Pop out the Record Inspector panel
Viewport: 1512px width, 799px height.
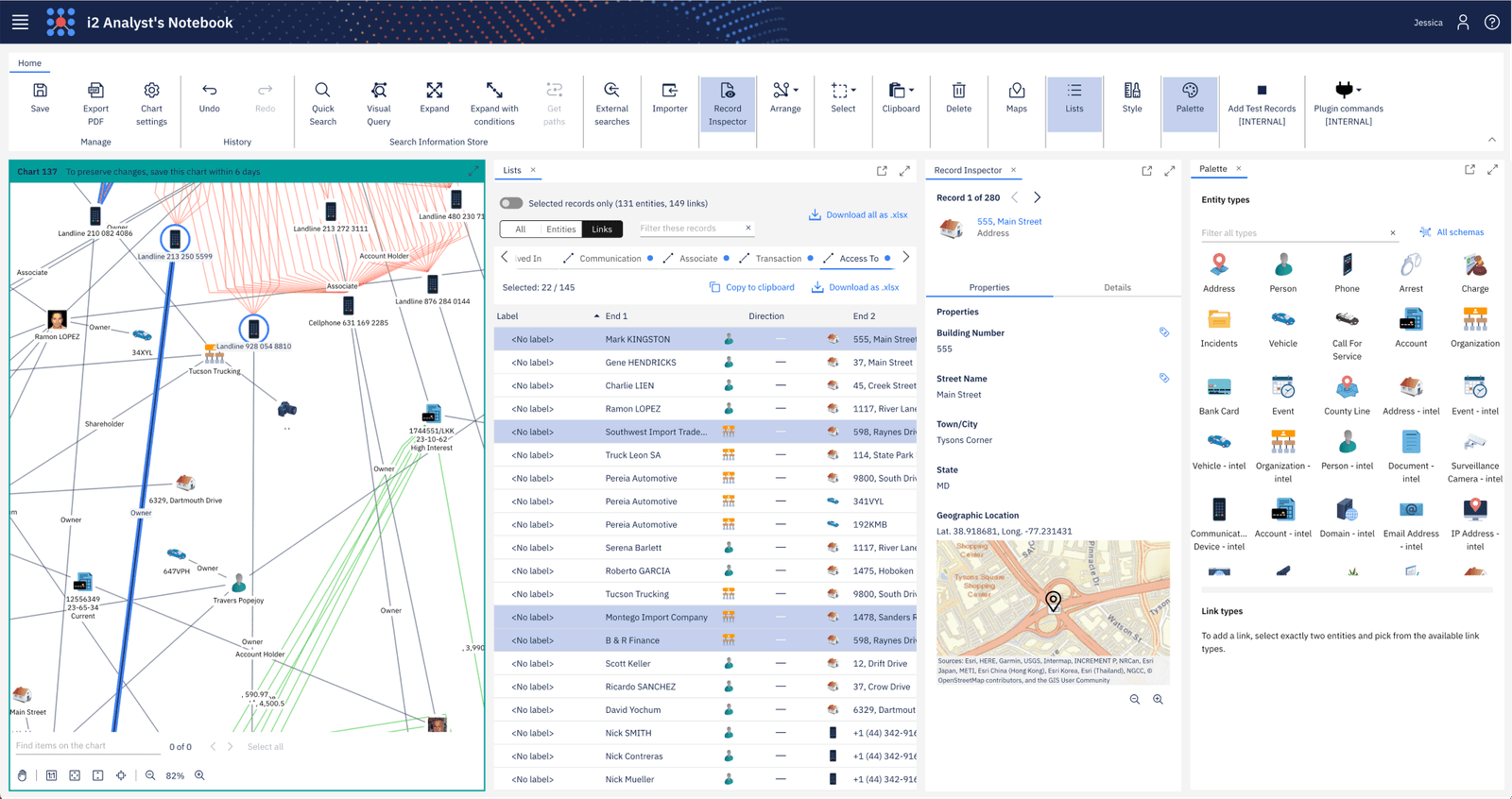(x=1146, y=171)
